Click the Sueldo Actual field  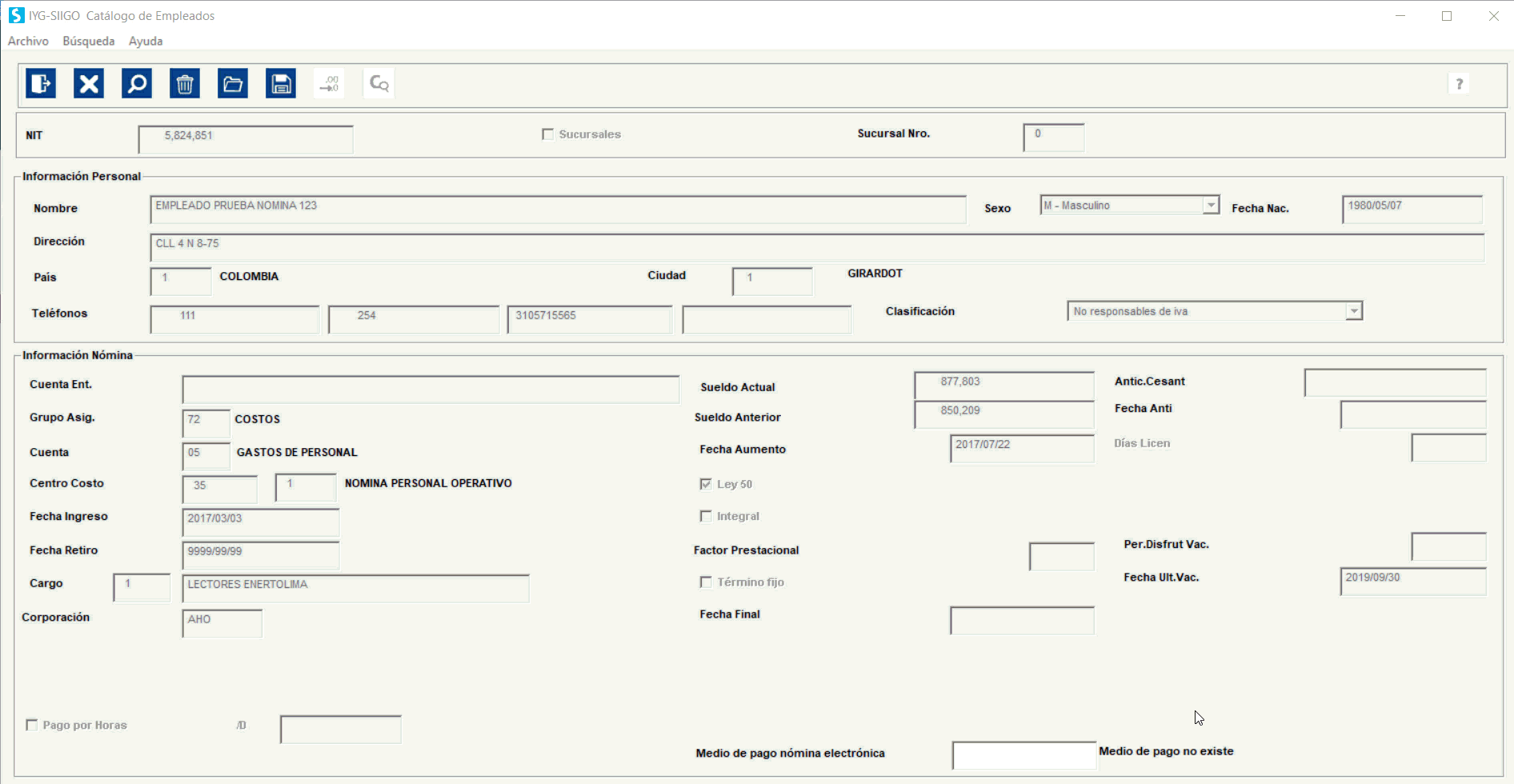pos(1003,385)
